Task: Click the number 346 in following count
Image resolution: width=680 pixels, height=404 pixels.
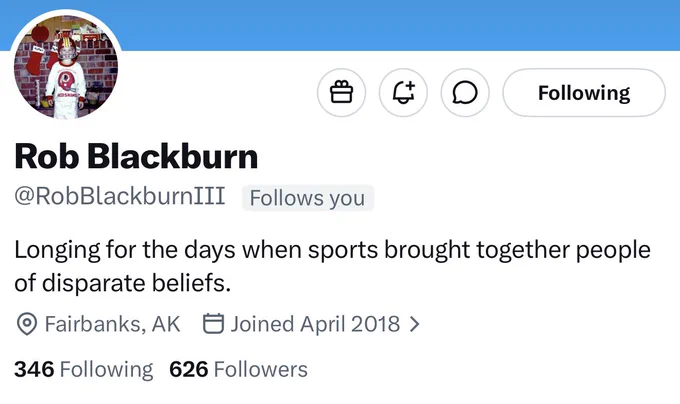Action: [x=34, y=369]
